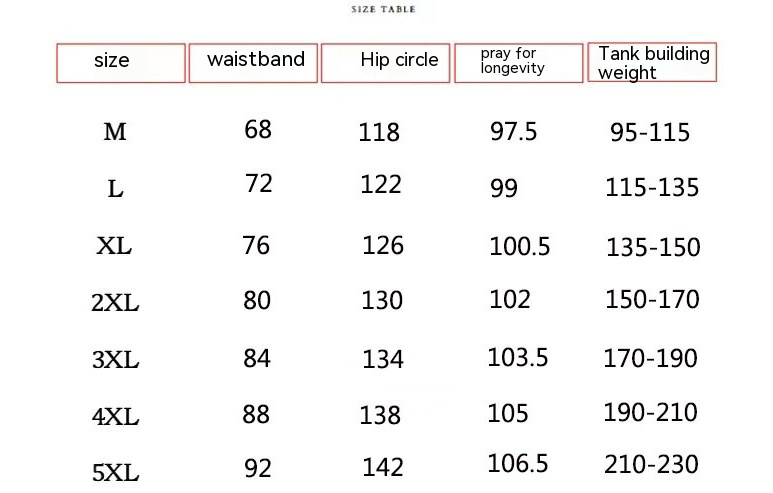Click the 'Hip circle' header box

[x=386, y=62]
